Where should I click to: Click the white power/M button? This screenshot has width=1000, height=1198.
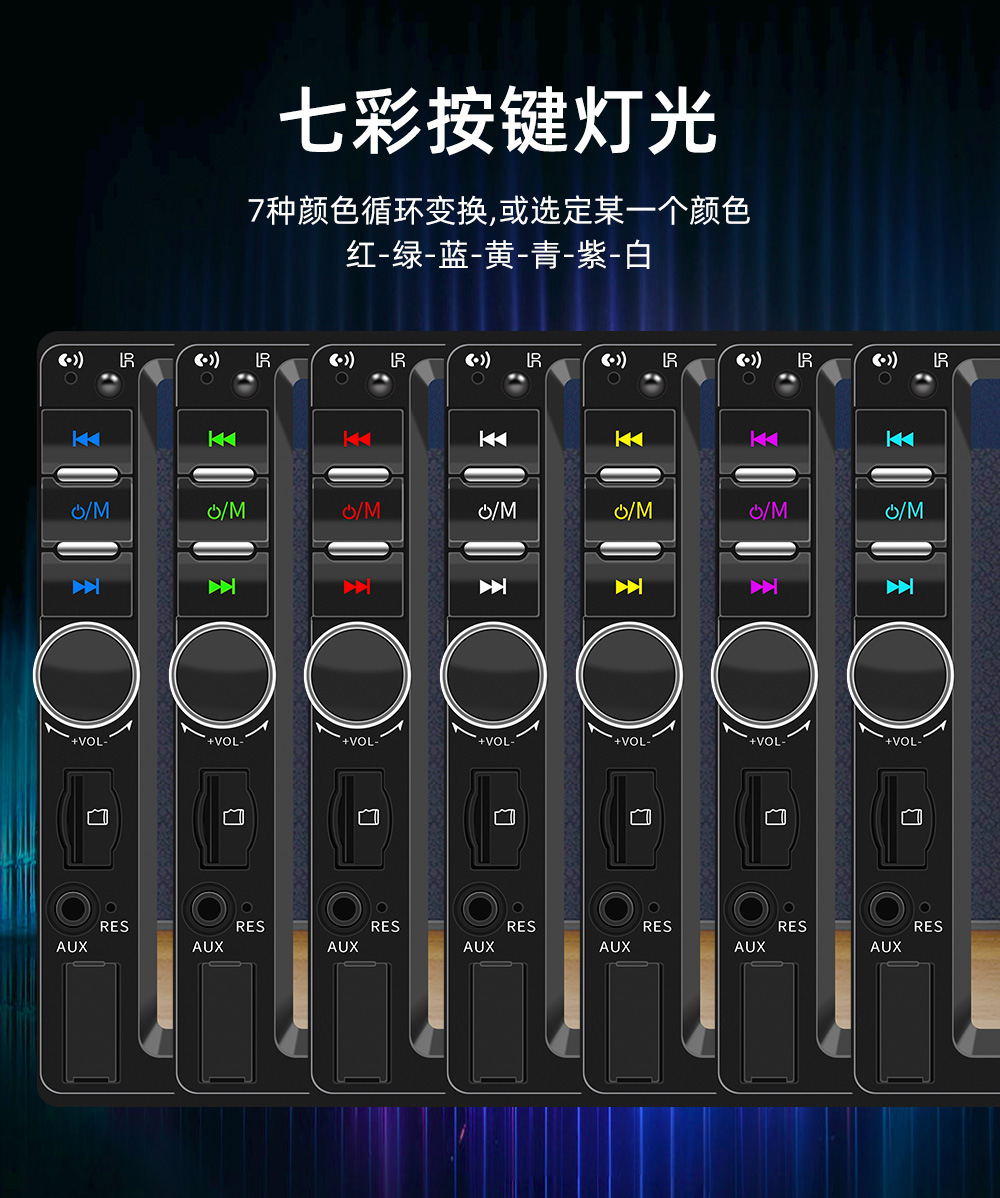click(494, 510)
